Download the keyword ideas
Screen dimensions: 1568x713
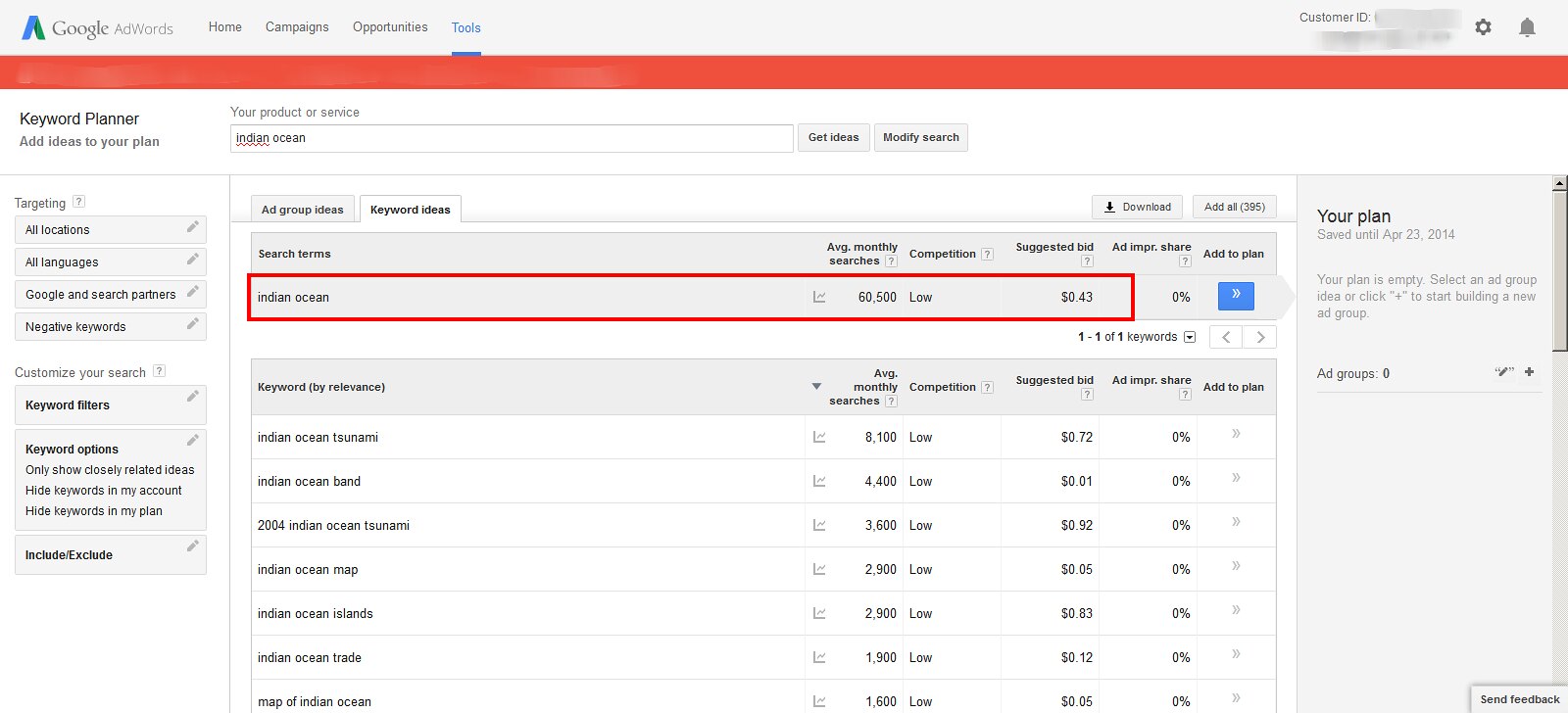1137,207
